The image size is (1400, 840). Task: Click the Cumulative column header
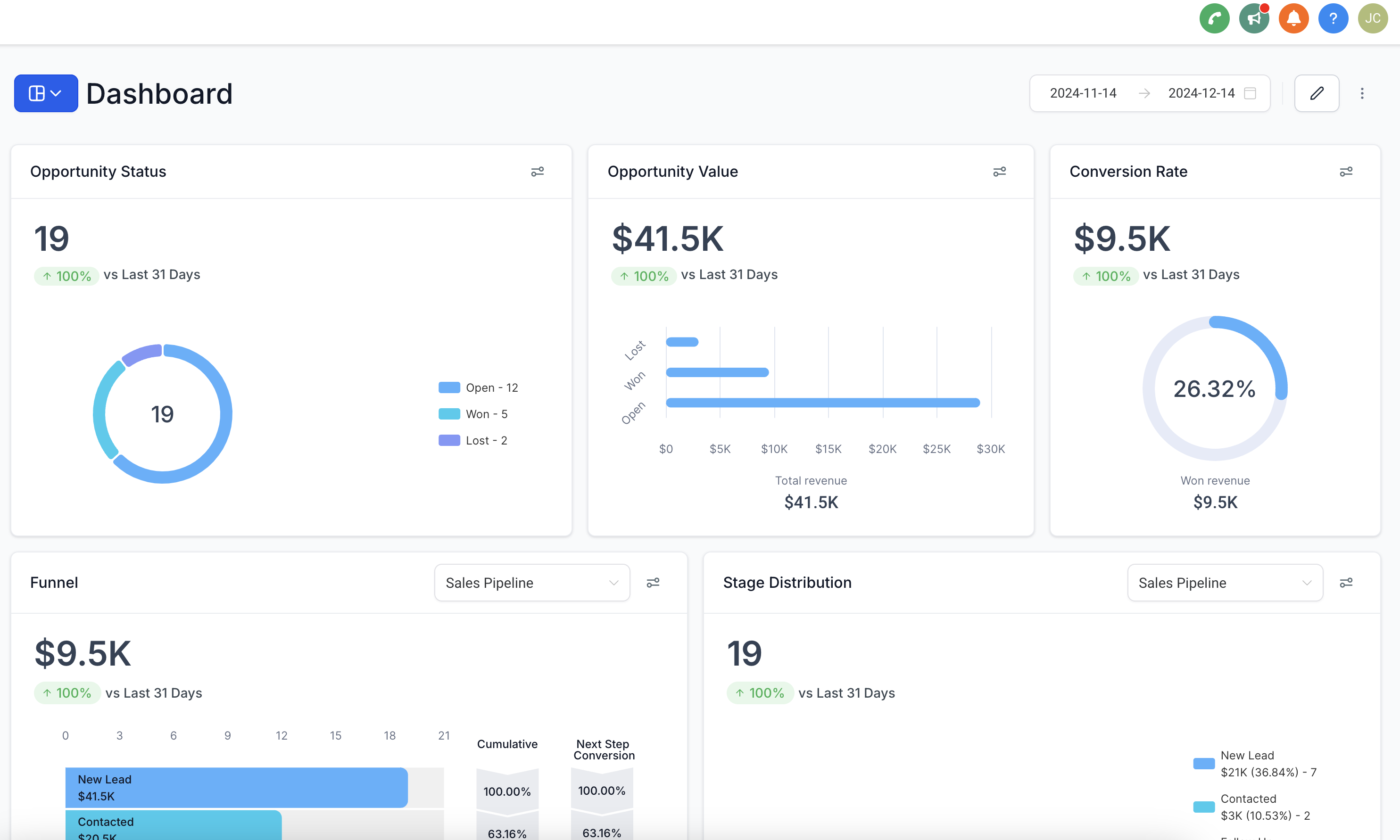[x=507, y=744]
